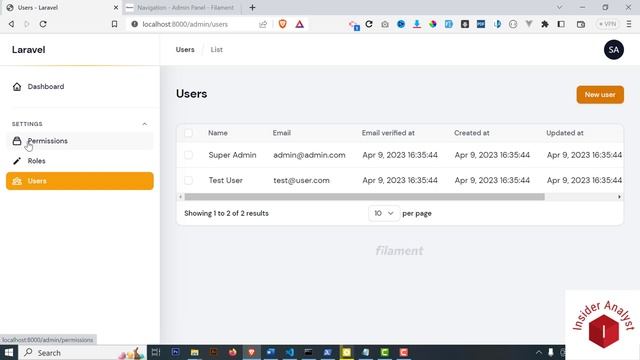Click the List breadcrumb
This screenshot has height=360, width=640.
pos(216,50)
